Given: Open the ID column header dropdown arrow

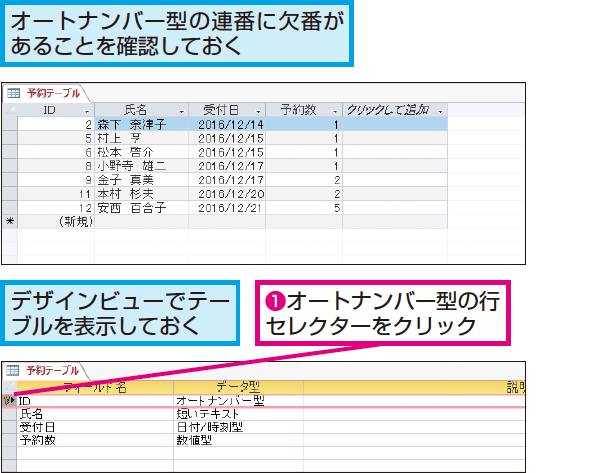Looking at the screenshot, I should [87, 110].
